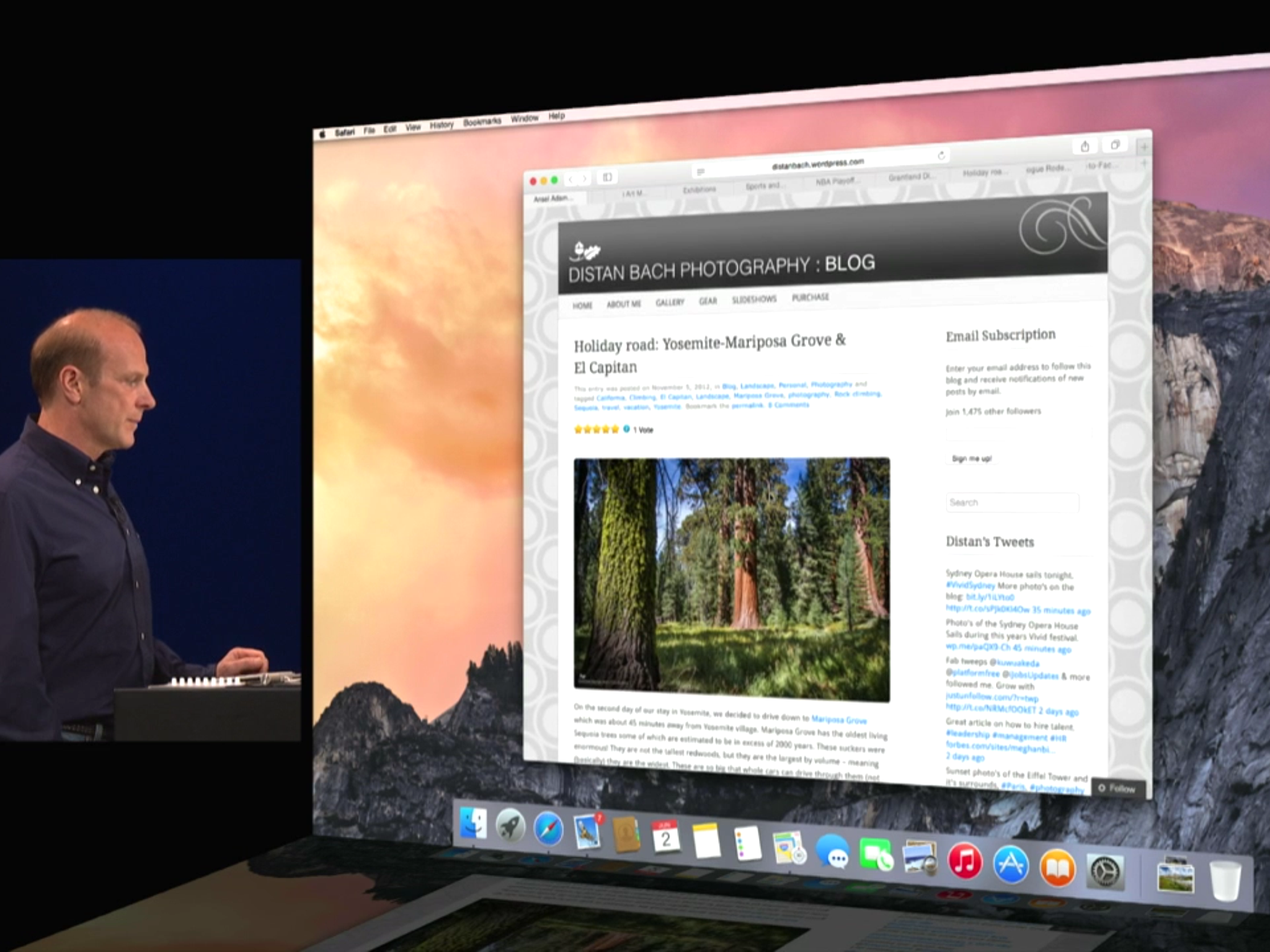Screen dimensions: 1270x952
Task: Click the blog Search input field
Action: click(x=1012, y=502)
